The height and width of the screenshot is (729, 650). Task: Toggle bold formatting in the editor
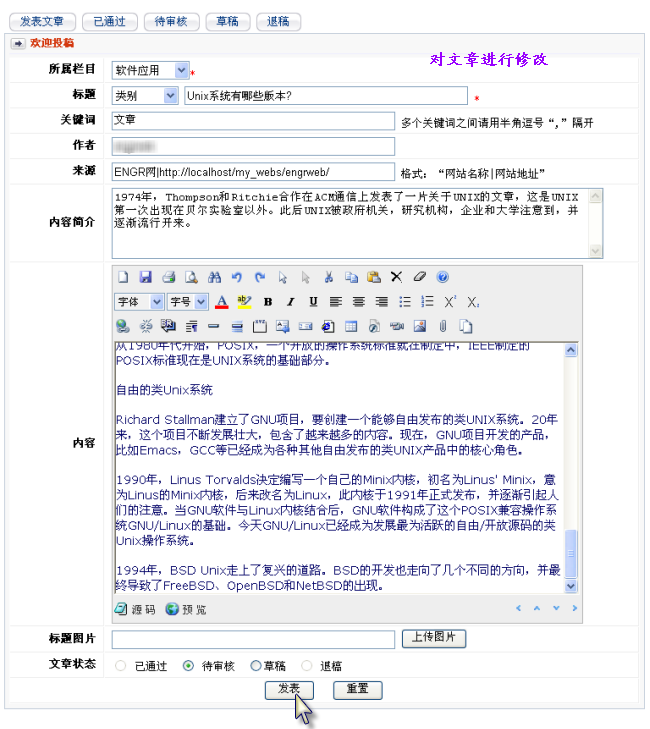pyautogui.click(x=268, y=301)
